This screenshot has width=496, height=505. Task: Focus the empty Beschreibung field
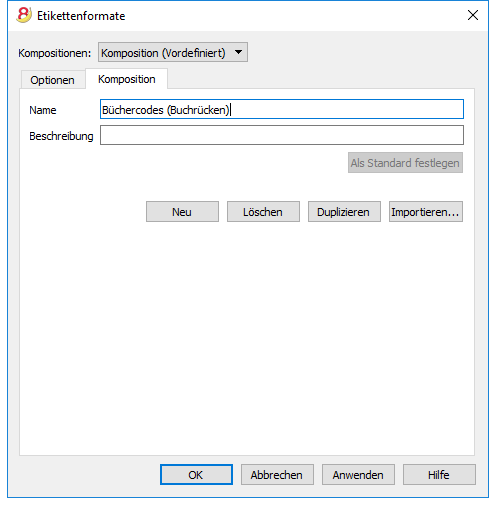282,135
